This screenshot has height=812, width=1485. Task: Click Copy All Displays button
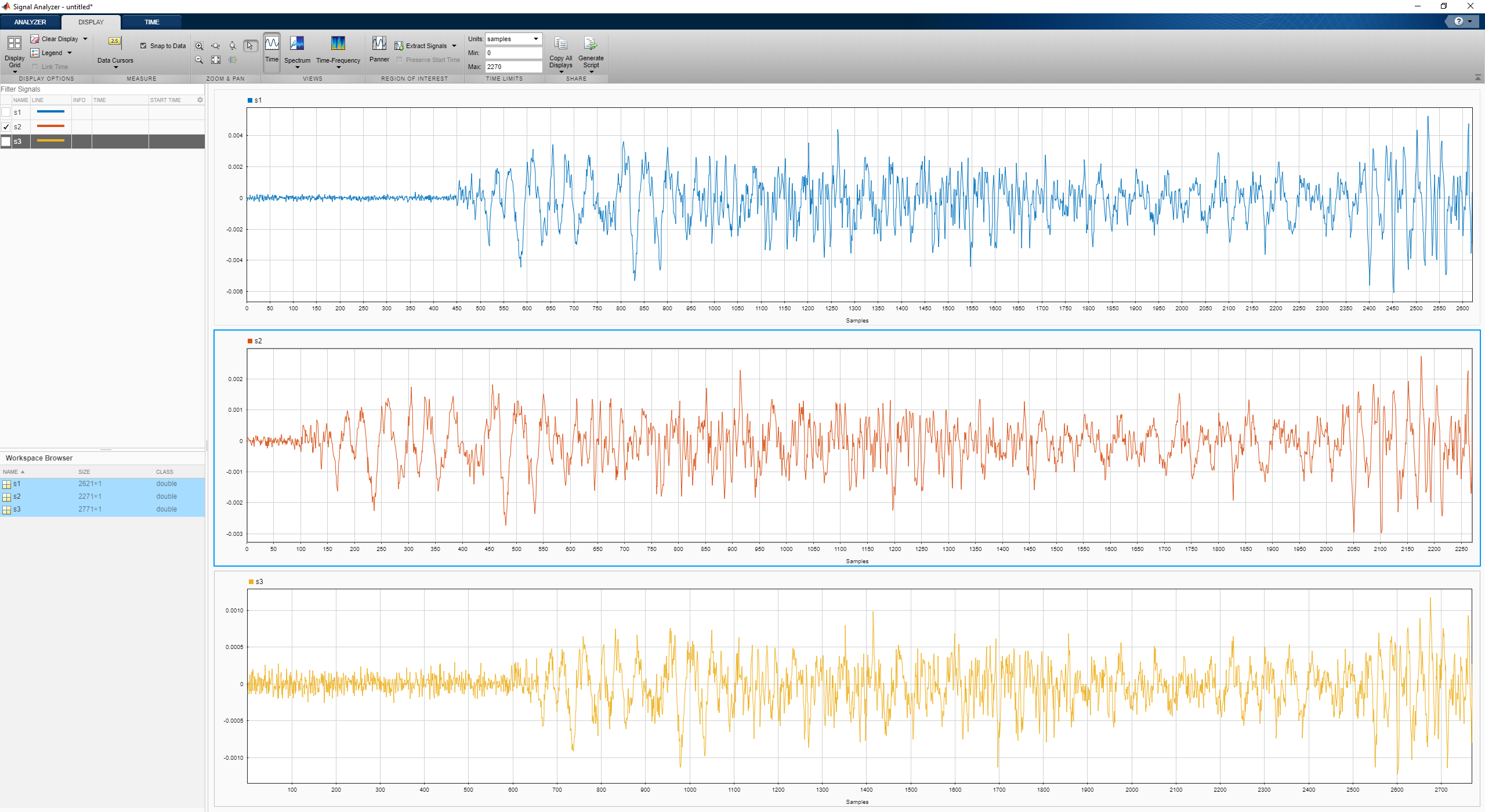pos(560,44)
